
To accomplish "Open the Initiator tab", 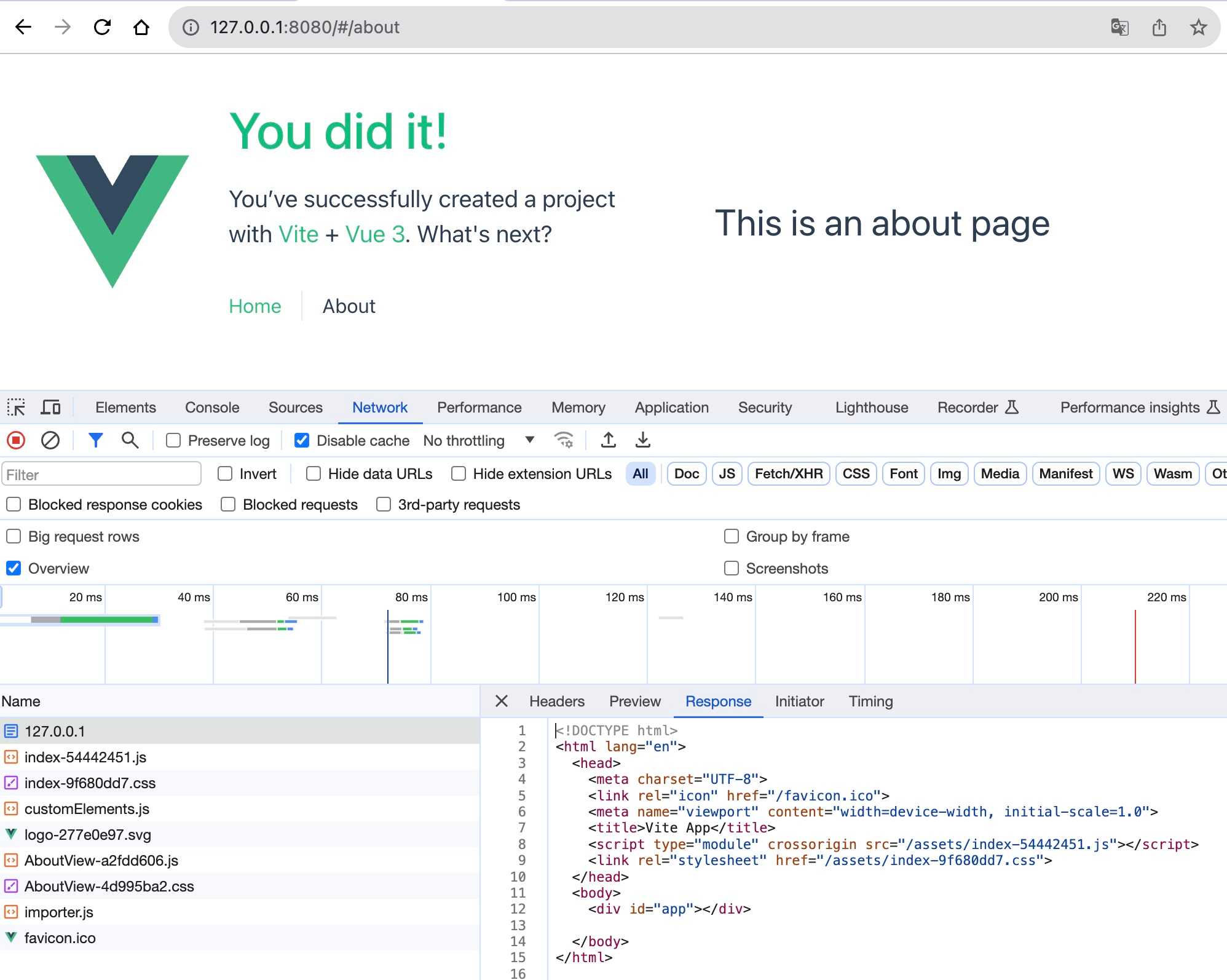I will 799,701.
